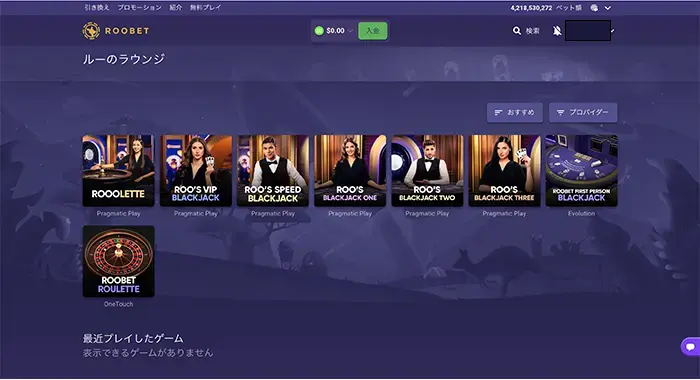The height and width of the screenshot is (380, 700).
Task: Open the ROO'S SPEED BLACKJACK game
Action: click(273, 171)
